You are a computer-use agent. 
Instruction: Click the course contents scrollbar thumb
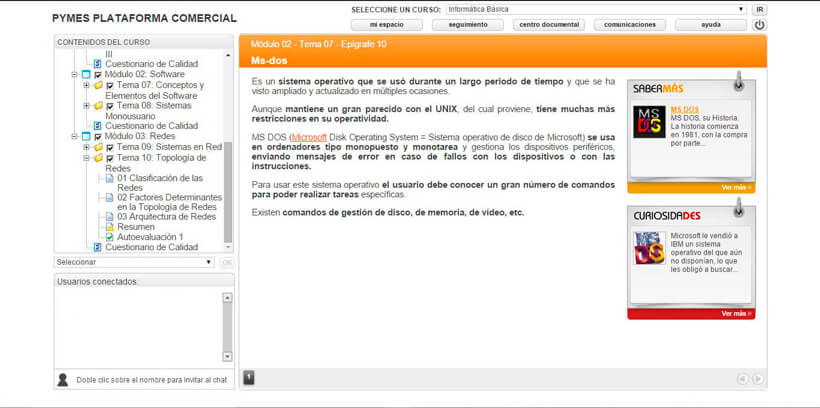coord(228,191)
